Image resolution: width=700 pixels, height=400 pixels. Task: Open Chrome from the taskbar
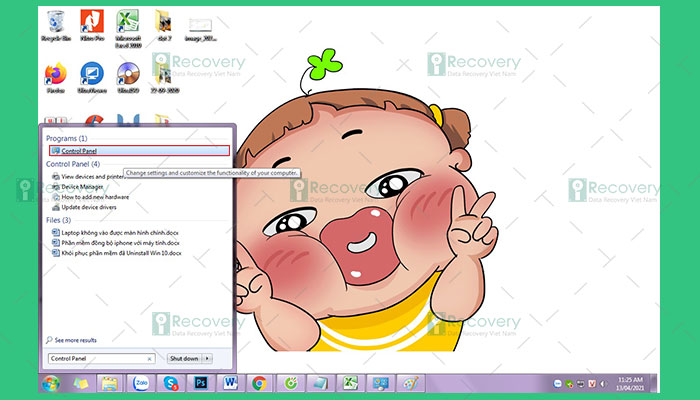coord(259,383)
